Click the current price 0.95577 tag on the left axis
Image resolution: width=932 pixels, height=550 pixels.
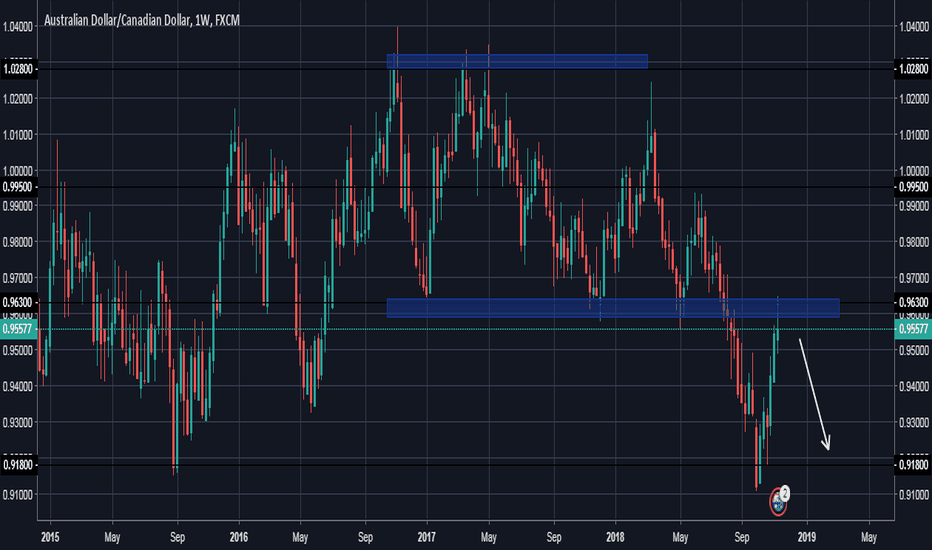18,329
